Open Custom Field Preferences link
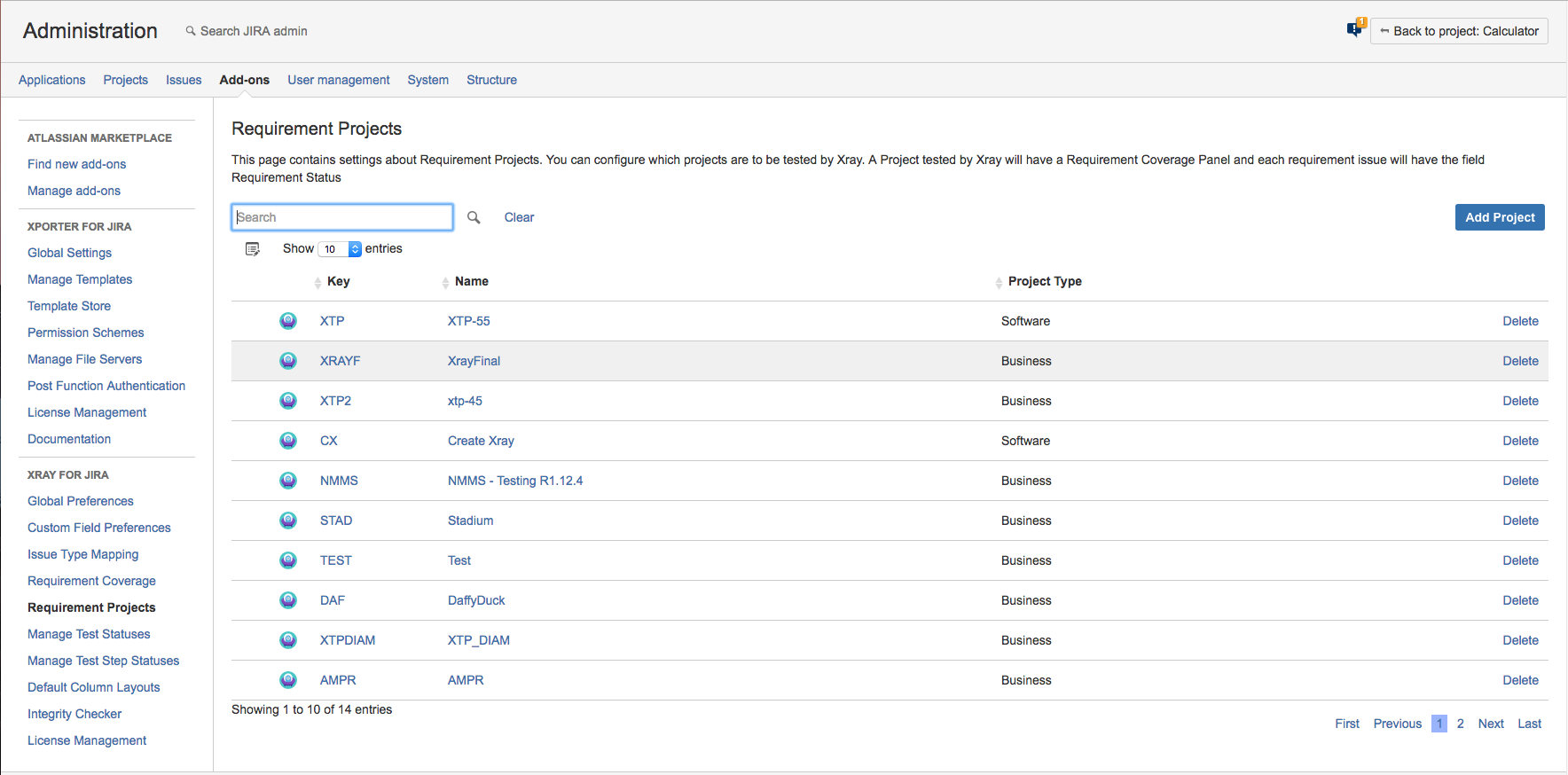 99,528
